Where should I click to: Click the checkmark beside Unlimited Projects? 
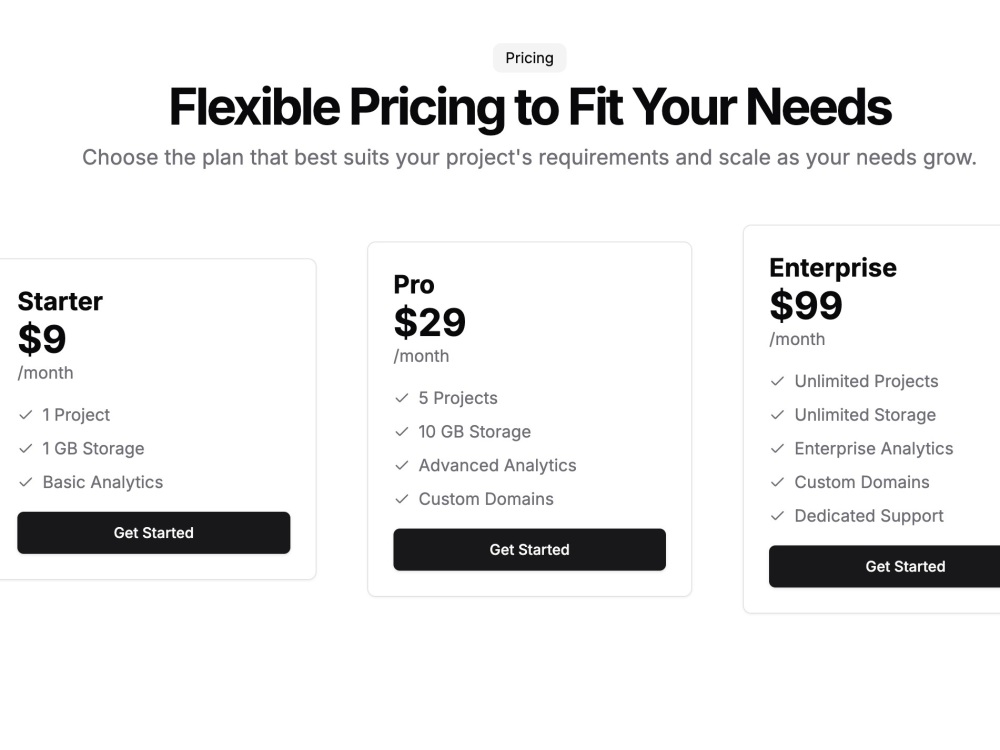click(x=777, y=381)
